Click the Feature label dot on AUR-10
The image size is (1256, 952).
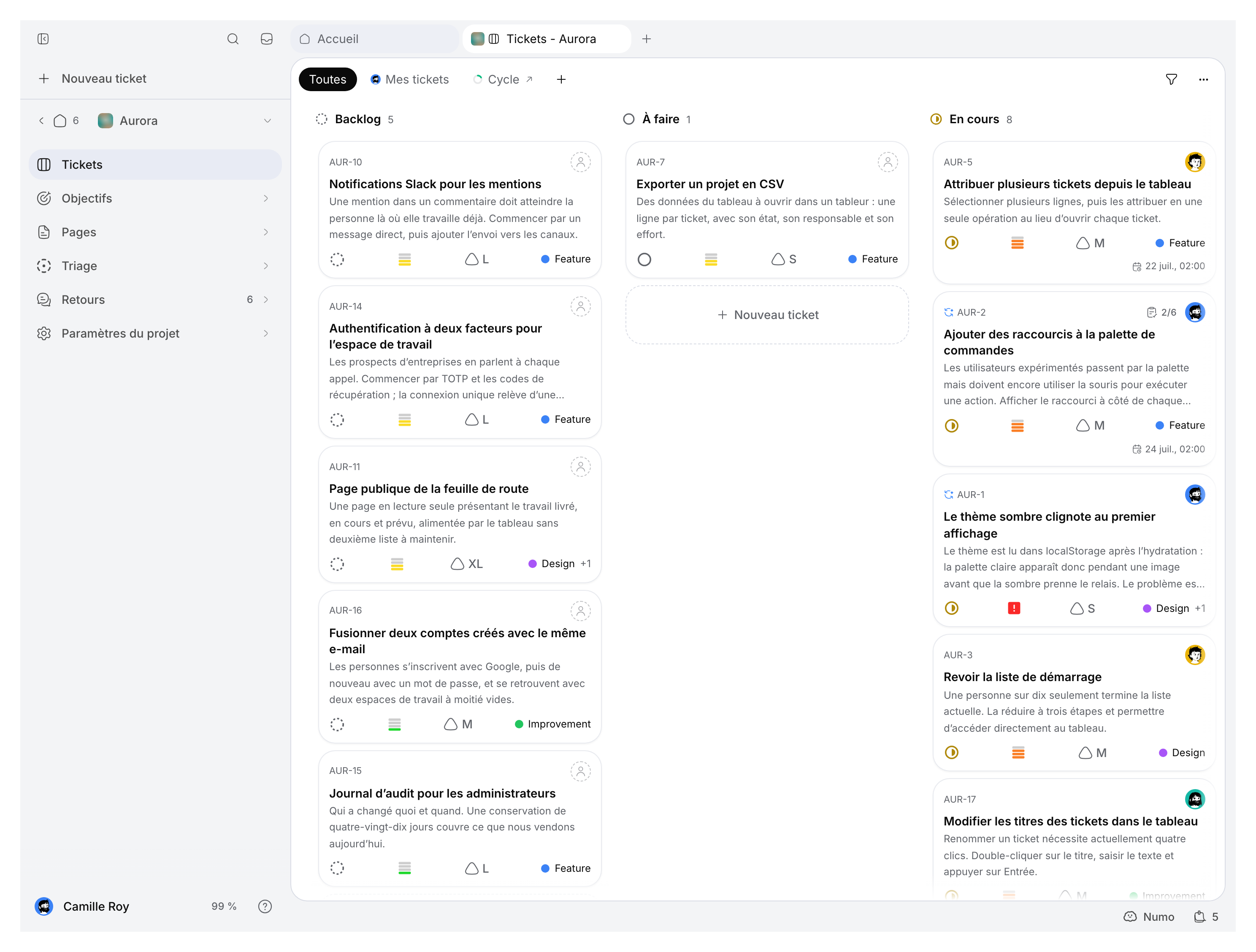545,259
